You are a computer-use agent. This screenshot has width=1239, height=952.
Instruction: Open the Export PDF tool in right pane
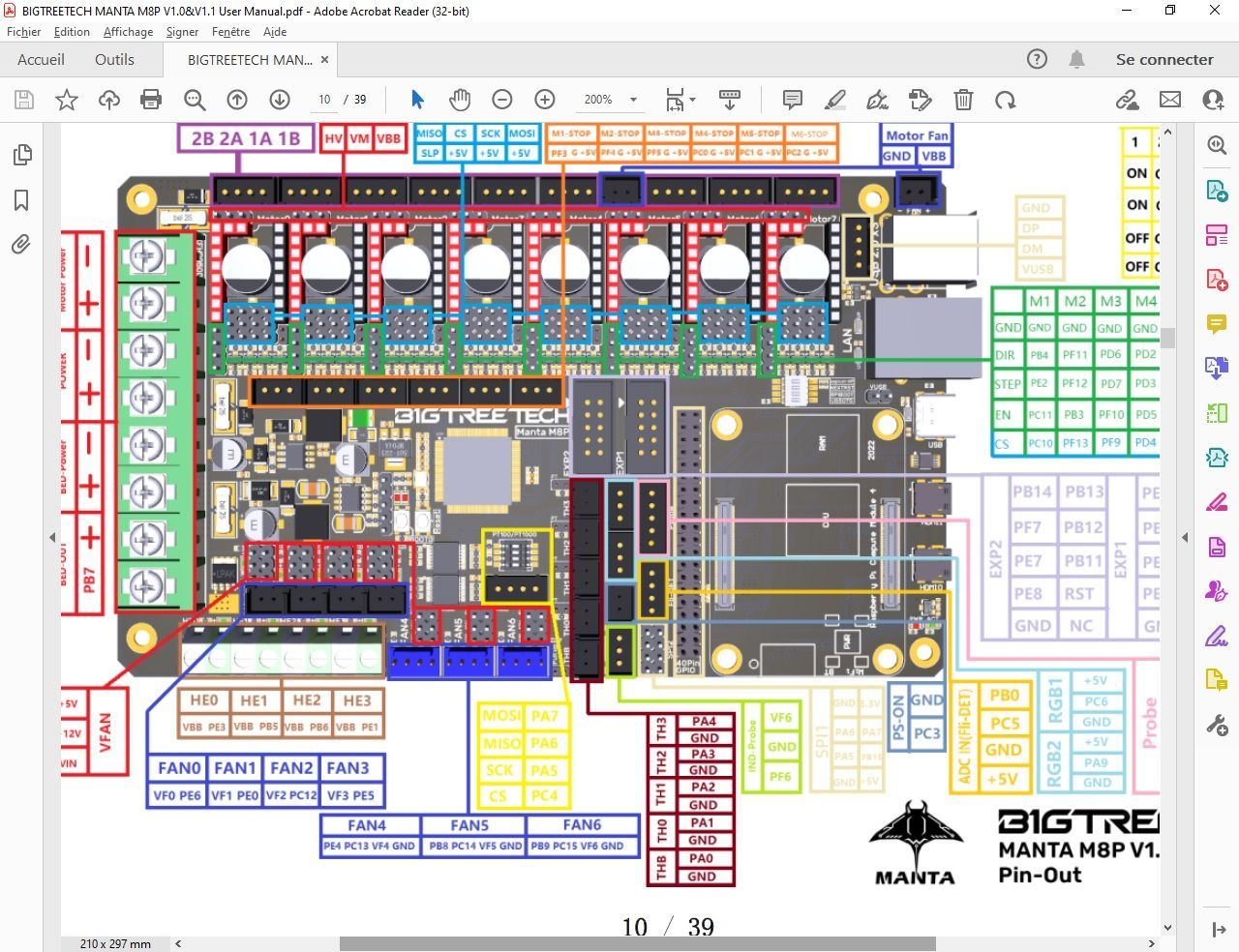click(x=1217, y=190)
